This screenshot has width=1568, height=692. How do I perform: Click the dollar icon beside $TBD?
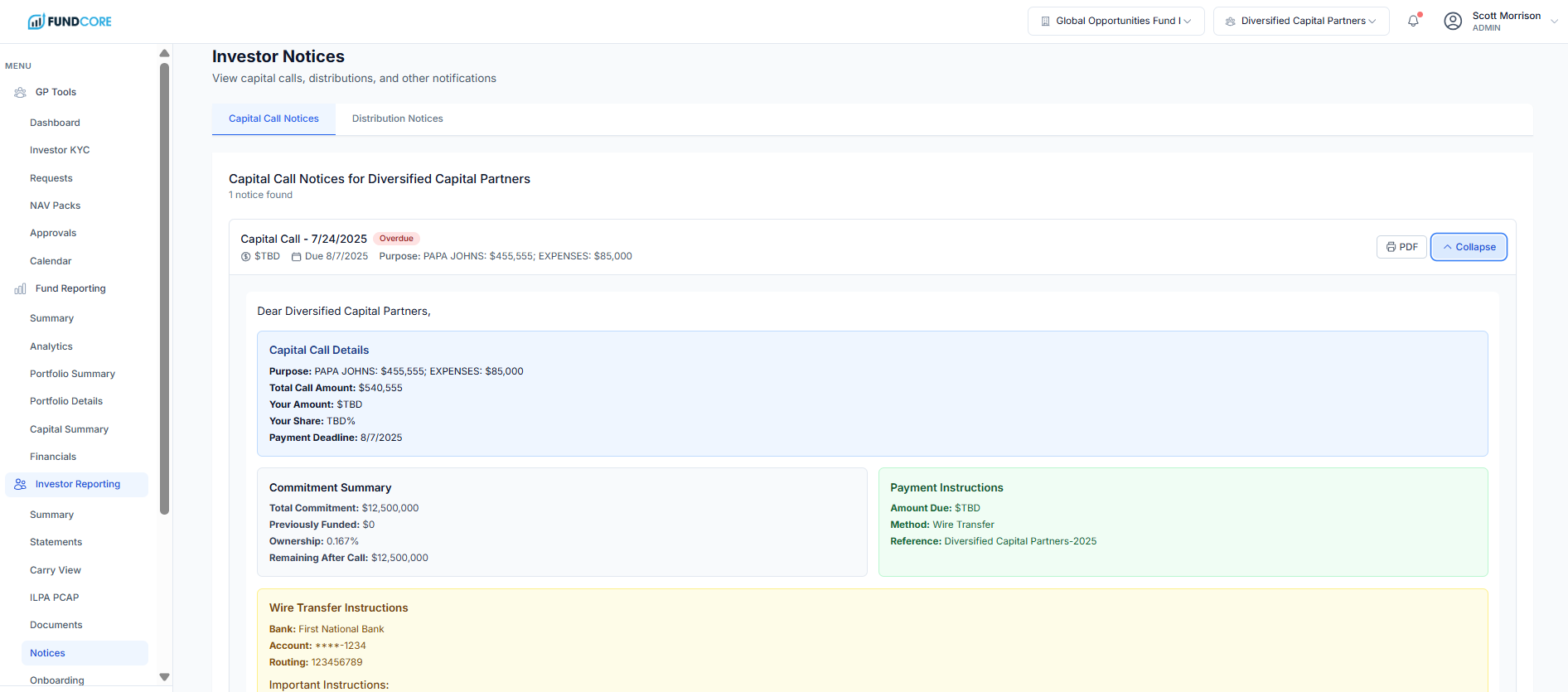(x=245, y=257)
